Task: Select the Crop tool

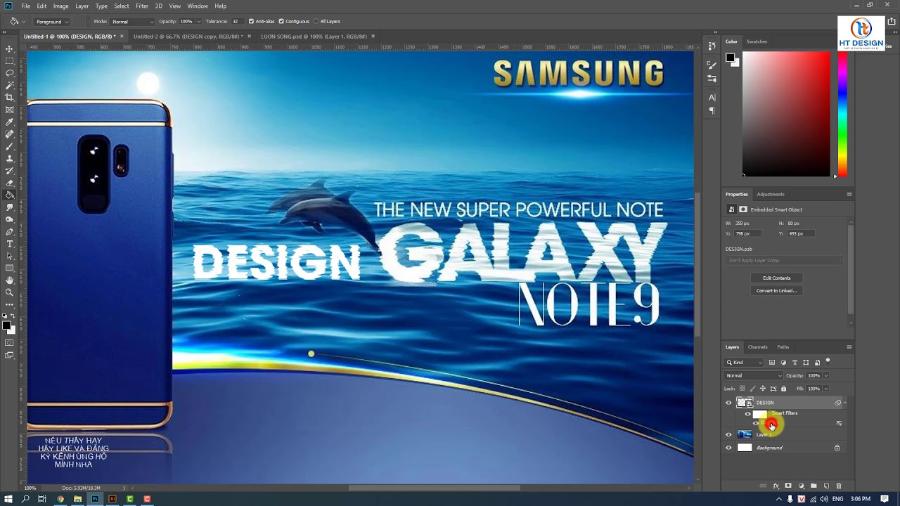Action: coord(10,97)
